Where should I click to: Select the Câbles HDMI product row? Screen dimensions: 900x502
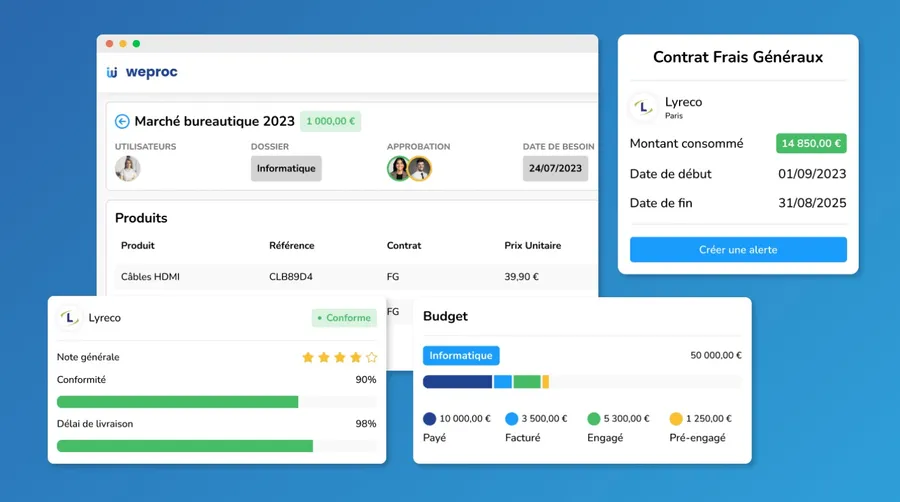coord(356,277)
